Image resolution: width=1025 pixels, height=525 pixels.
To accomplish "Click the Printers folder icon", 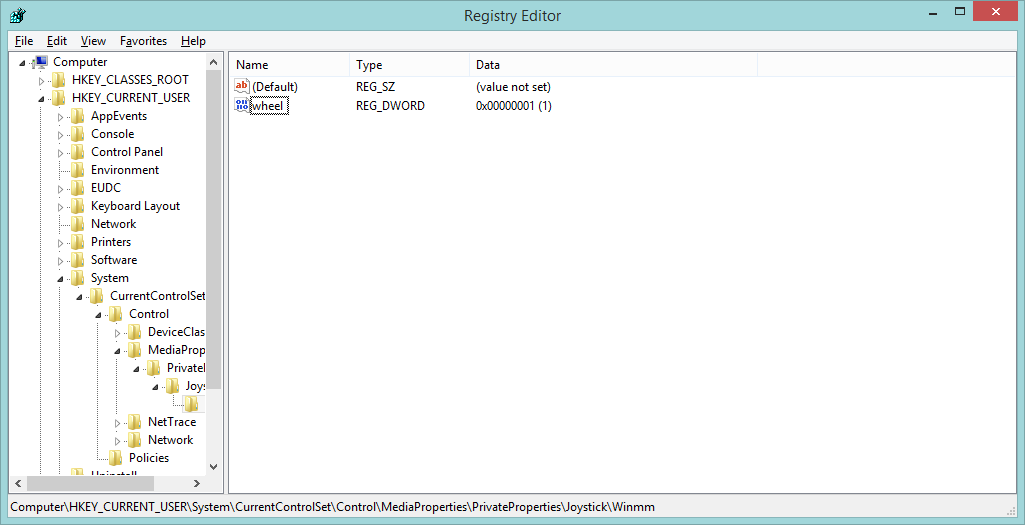I will point(78,242).
